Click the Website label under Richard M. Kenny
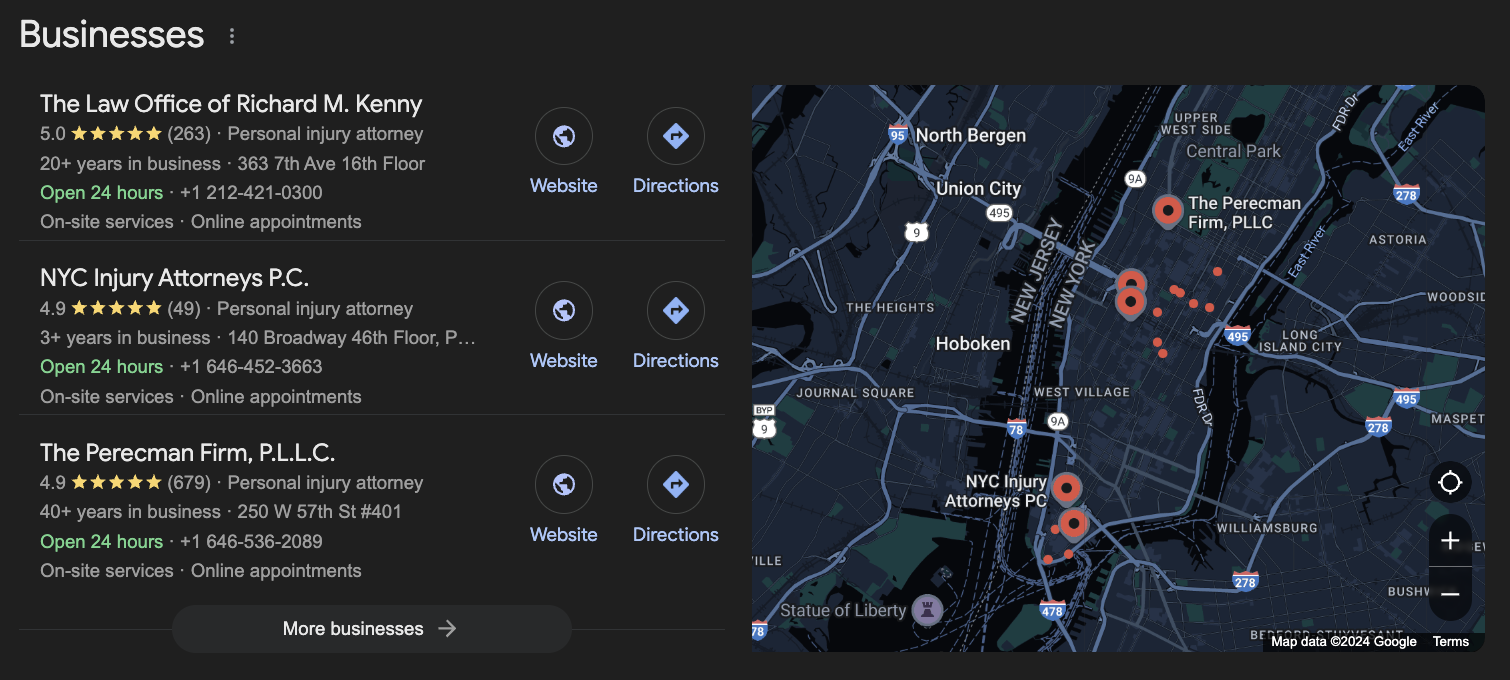 (564, 186)
